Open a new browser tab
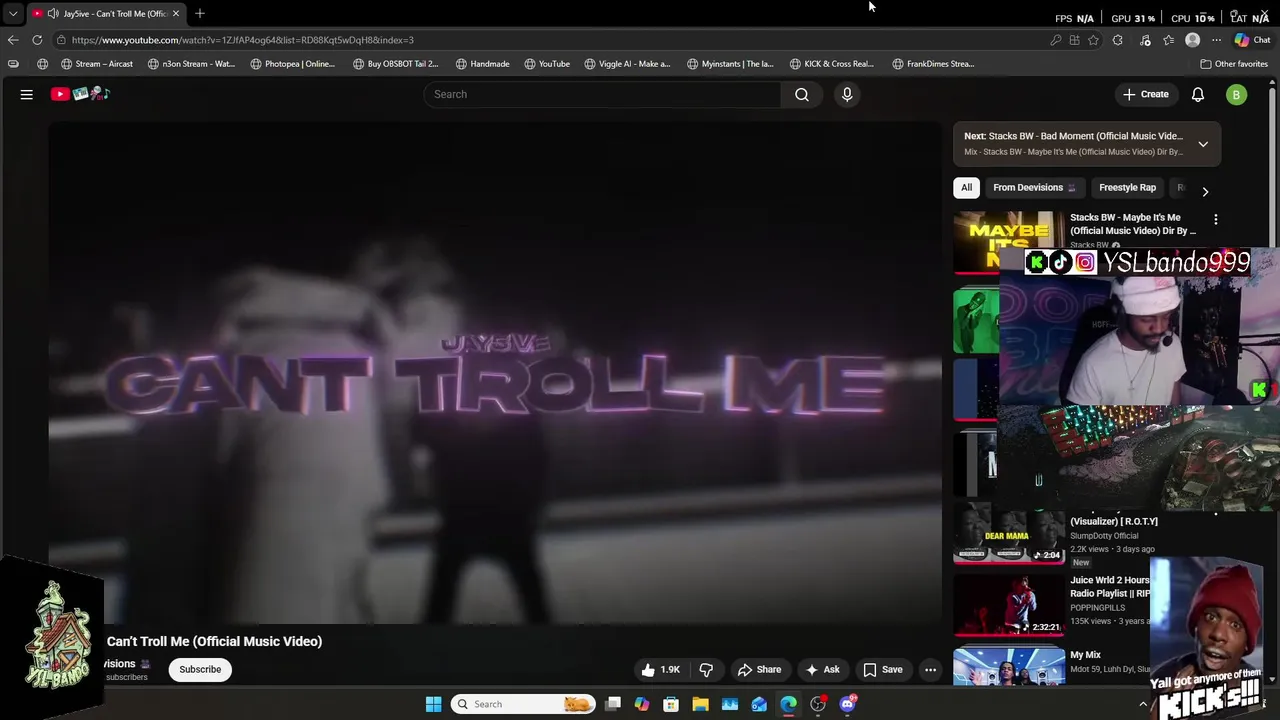Screen dimensions: 1280x720 pyautogui.click(x=200, y=13)
